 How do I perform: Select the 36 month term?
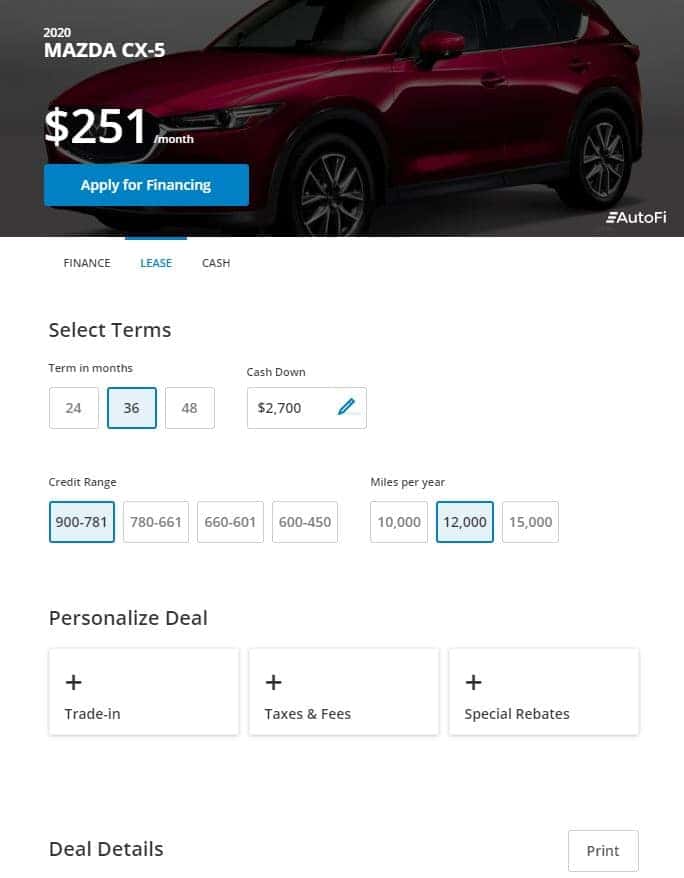coord(132,408)
